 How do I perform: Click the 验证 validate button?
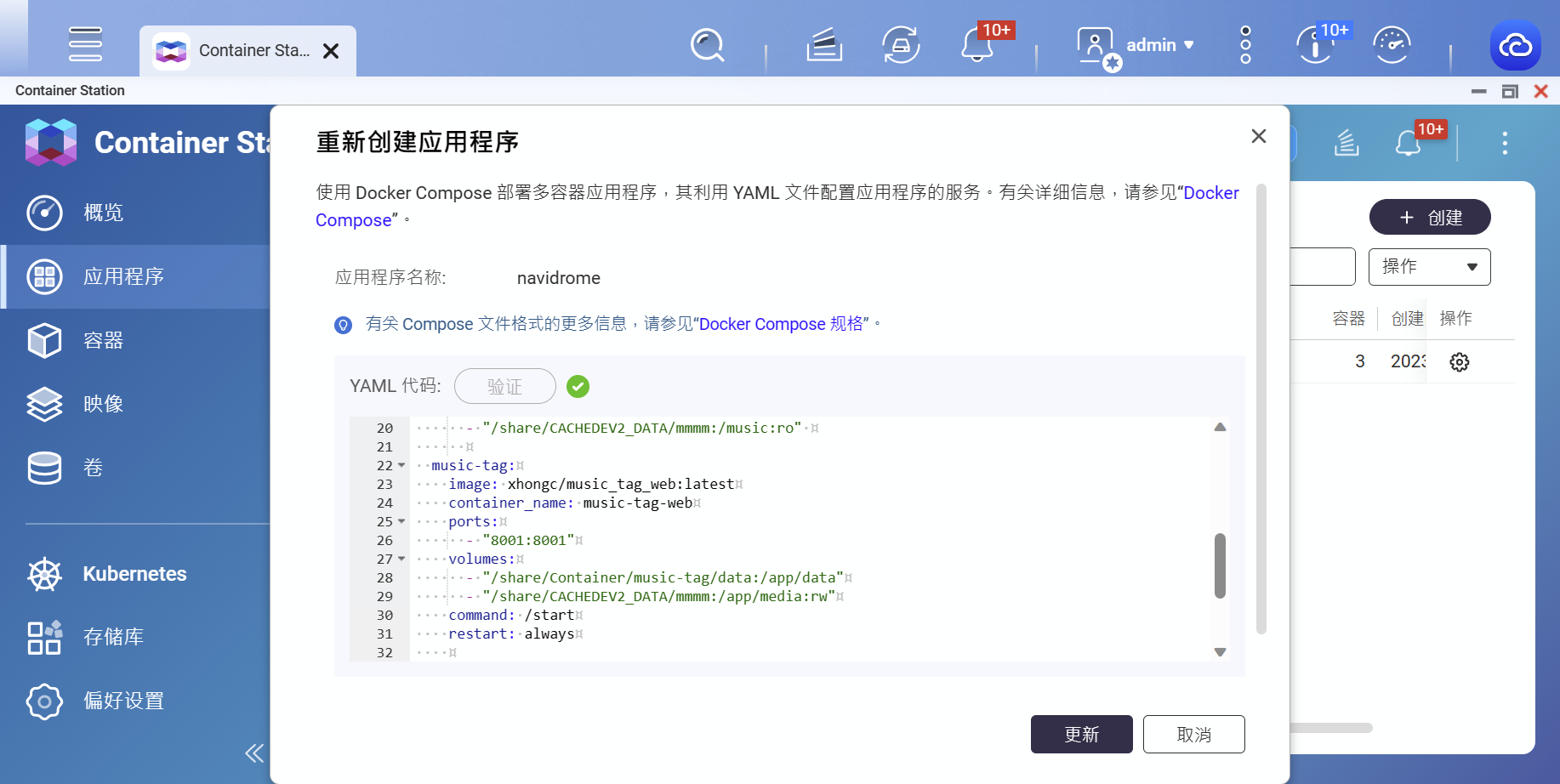(505, 386)
